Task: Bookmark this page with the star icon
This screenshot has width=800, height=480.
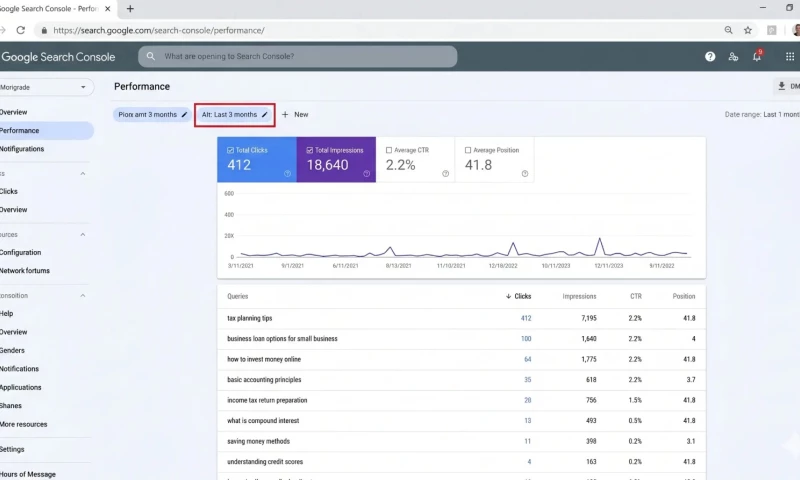Action: 748,30
